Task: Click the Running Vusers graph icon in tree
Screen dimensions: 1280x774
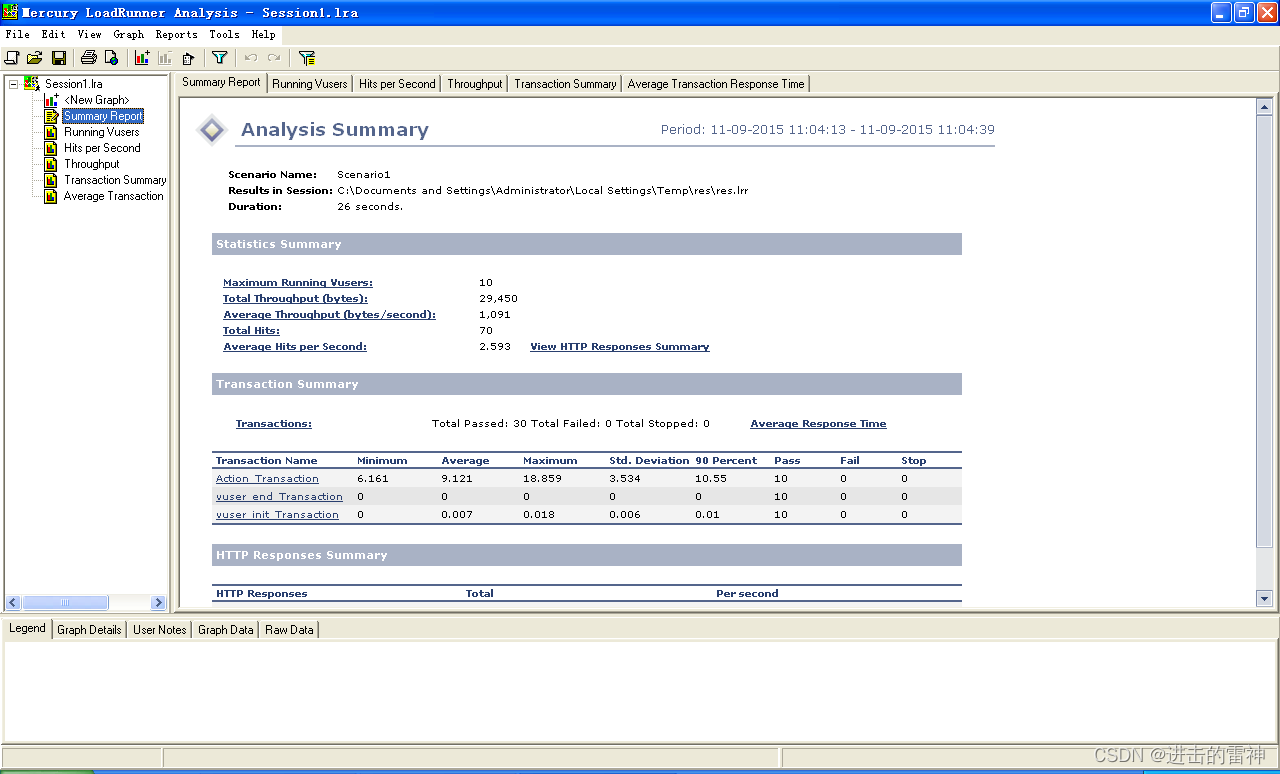Action: pyautogui.click(x=51, y=132)
